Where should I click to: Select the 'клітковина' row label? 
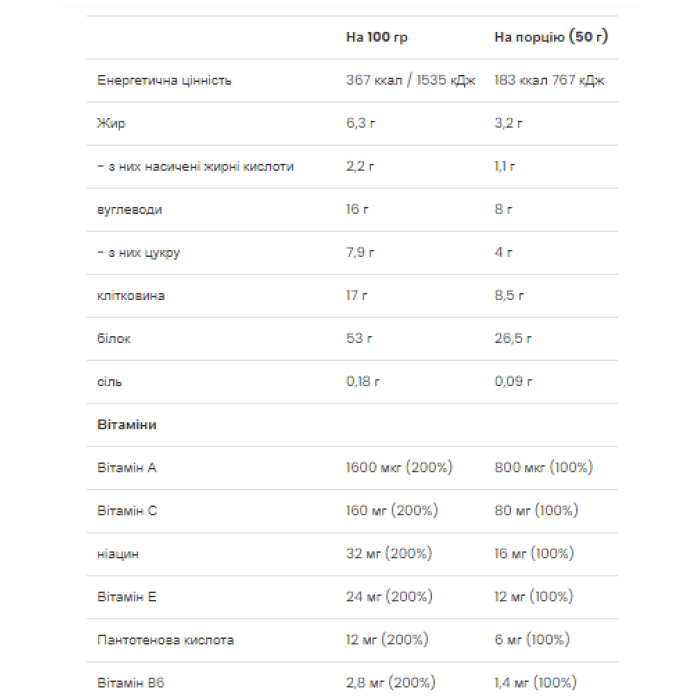[x=131, y=295]
